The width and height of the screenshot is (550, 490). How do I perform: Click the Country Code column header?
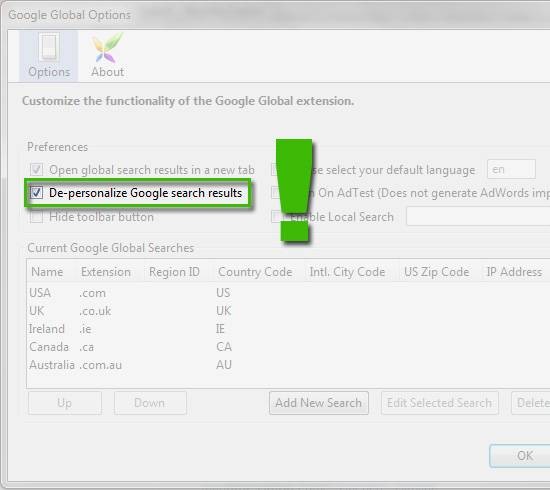tap(255, 272)
